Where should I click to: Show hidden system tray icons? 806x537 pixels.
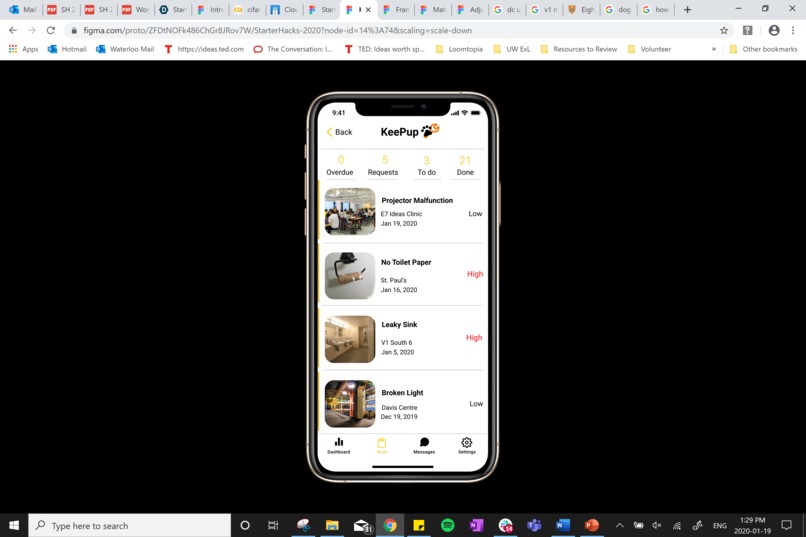click(x=619, y=525)
